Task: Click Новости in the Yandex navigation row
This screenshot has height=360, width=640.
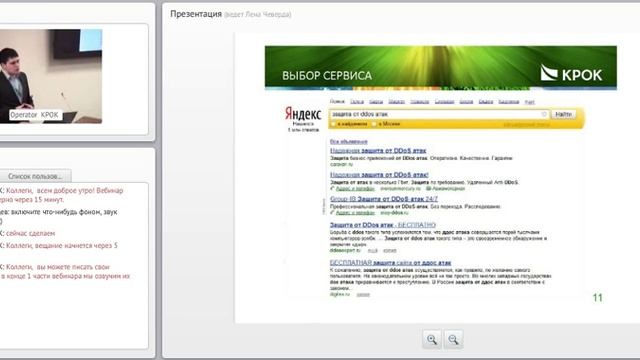Action: point(420,101)
